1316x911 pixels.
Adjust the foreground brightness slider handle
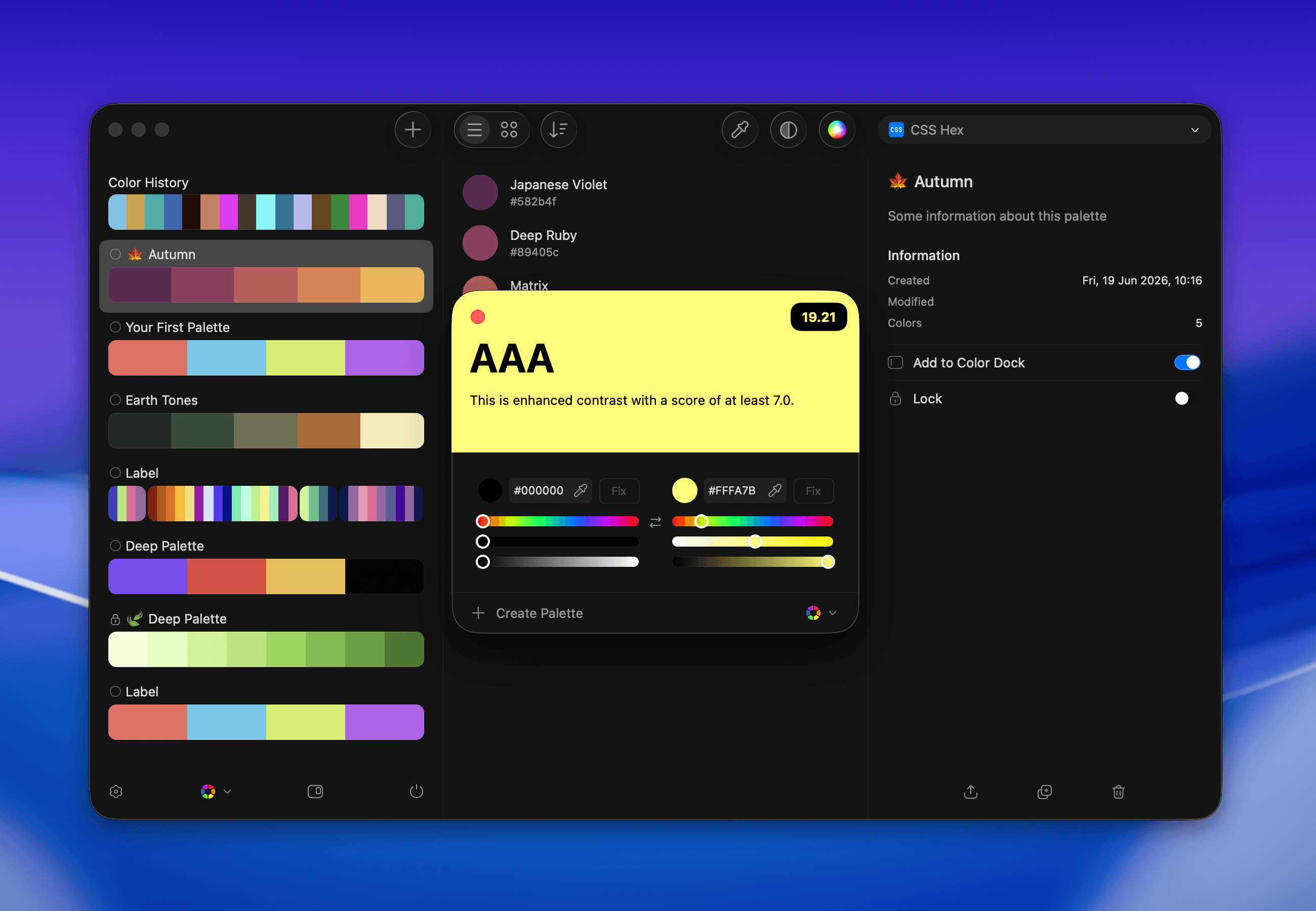pyautogui.click(x=483, y=562)
